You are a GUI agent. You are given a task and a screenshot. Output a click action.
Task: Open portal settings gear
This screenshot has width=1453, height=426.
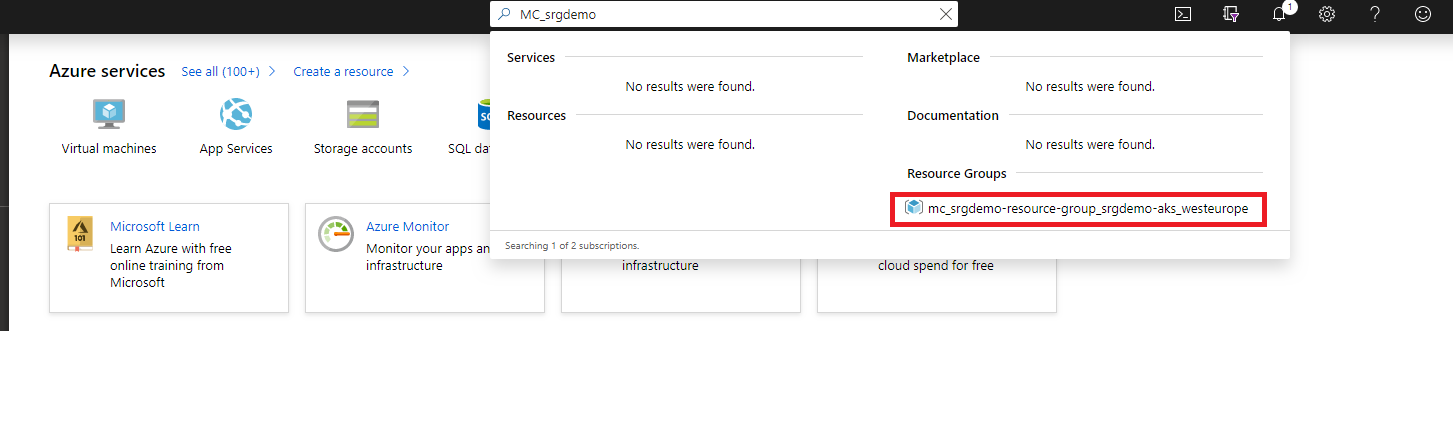click(1327, 14)
